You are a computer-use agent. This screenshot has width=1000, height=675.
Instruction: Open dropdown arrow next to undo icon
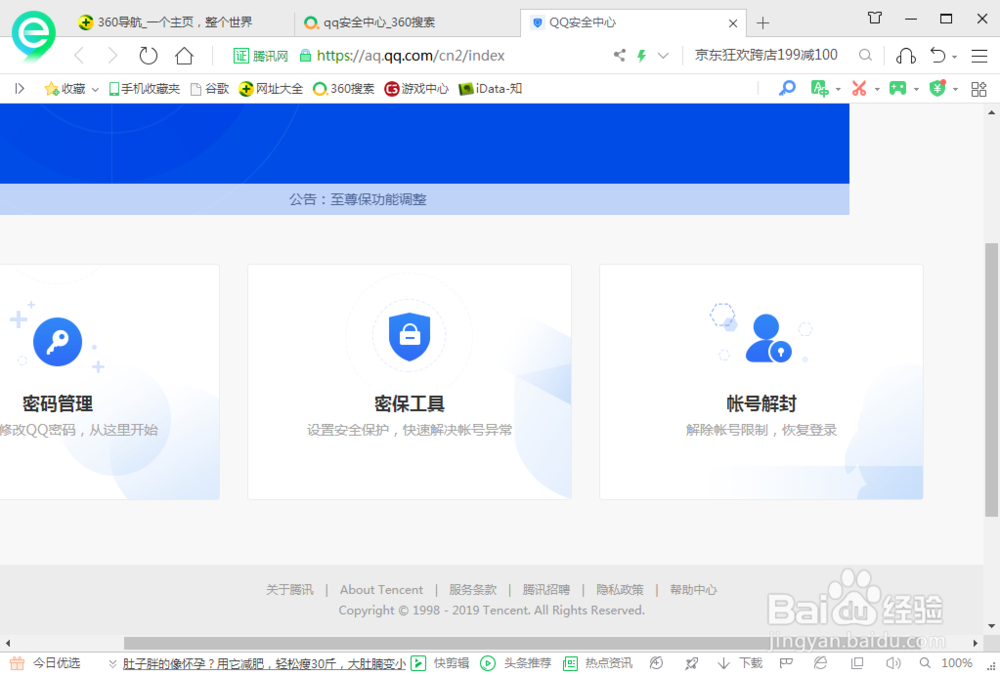[x=955, y=57]
